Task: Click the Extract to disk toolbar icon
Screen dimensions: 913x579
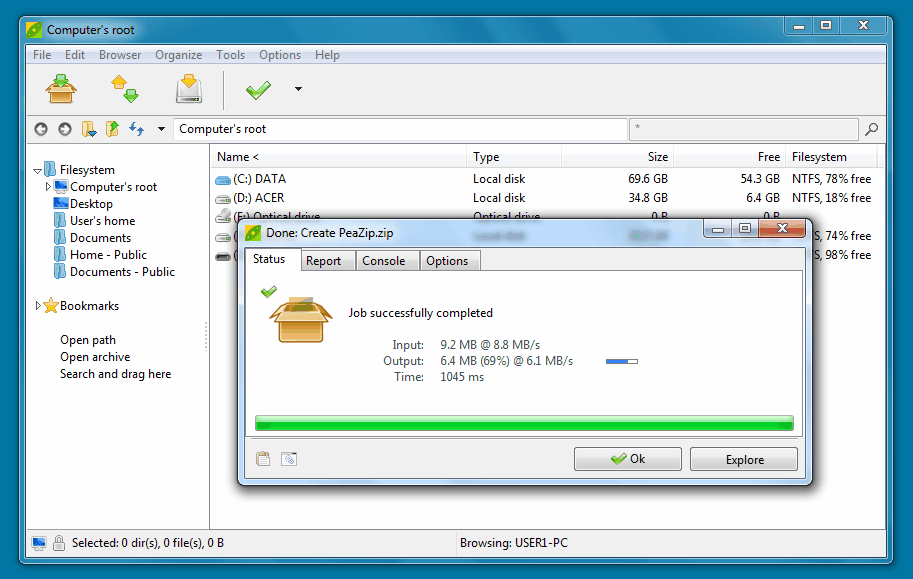Action: tap(189, 90)
